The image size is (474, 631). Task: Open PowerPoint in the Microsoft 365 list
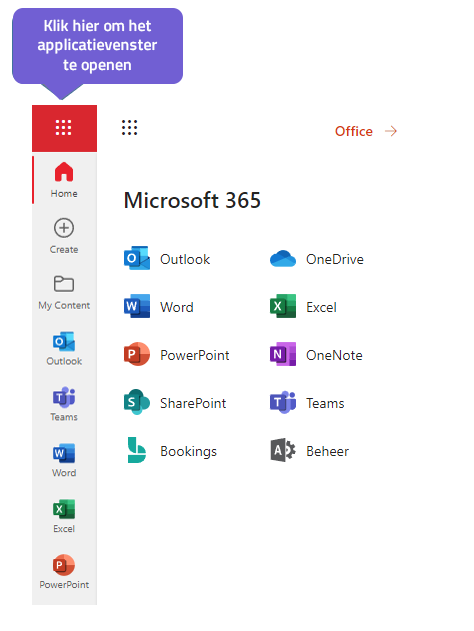tap(177, 354)
